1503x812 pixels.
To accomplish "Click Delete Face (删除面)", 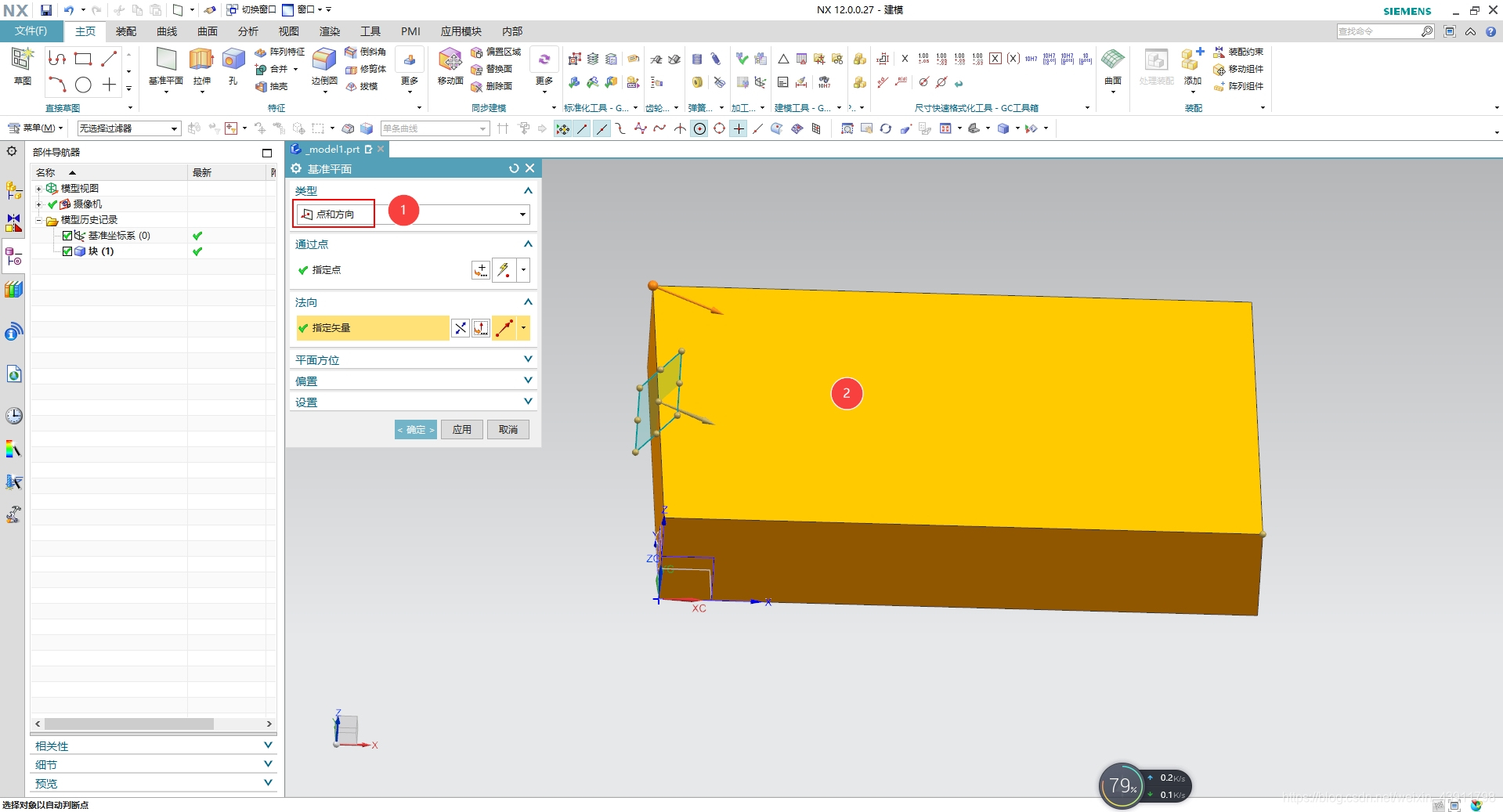I will [491, 86].
